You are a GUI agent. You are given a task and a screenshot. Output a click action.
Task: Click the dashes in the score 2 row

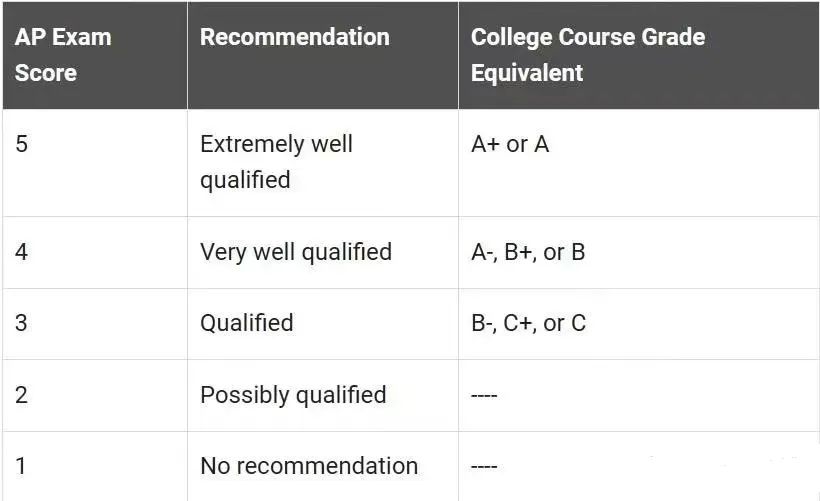point(484,395)
